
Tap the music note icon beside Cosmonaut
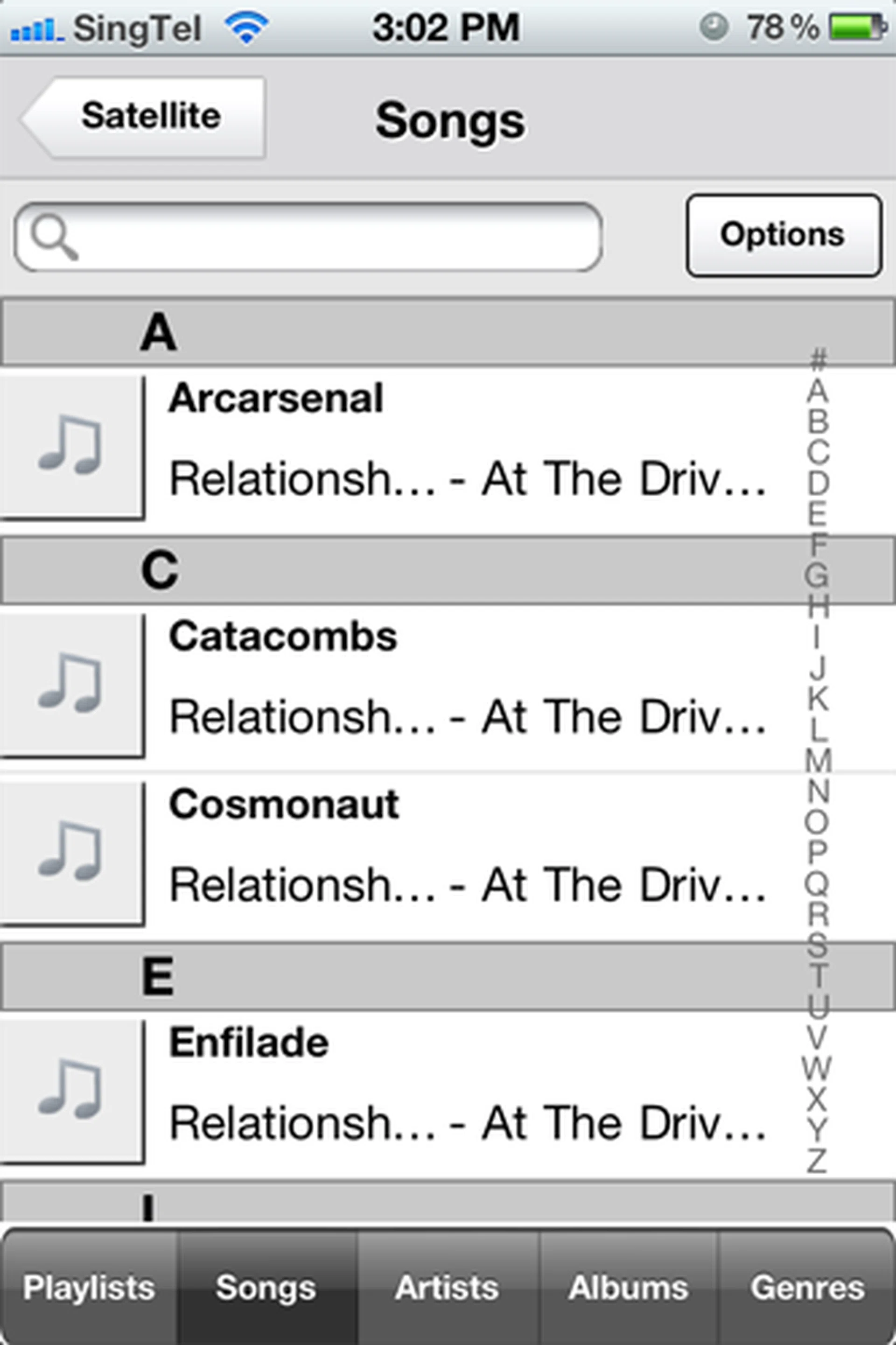pos(71,851)
